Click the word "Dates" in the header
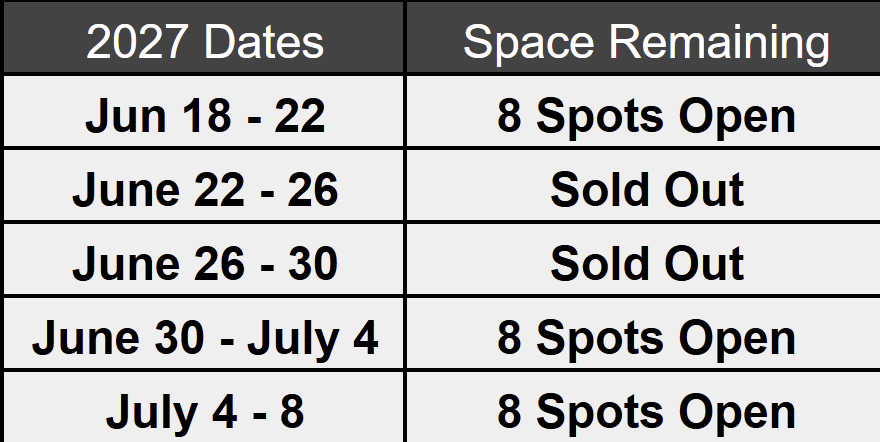Image resolution: width=880 pixels, height=442 pixels. [264, 42]
